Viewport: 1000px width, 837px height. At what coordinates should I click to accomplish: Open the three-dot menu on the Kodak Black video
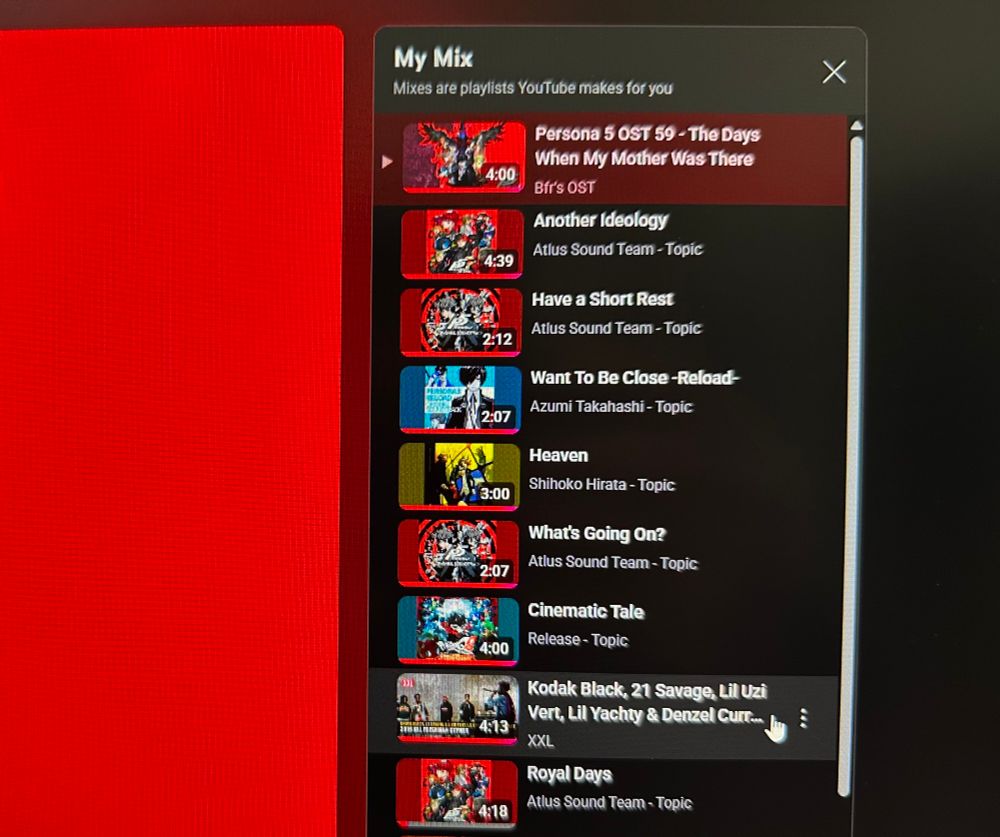[x=804, y=718]
